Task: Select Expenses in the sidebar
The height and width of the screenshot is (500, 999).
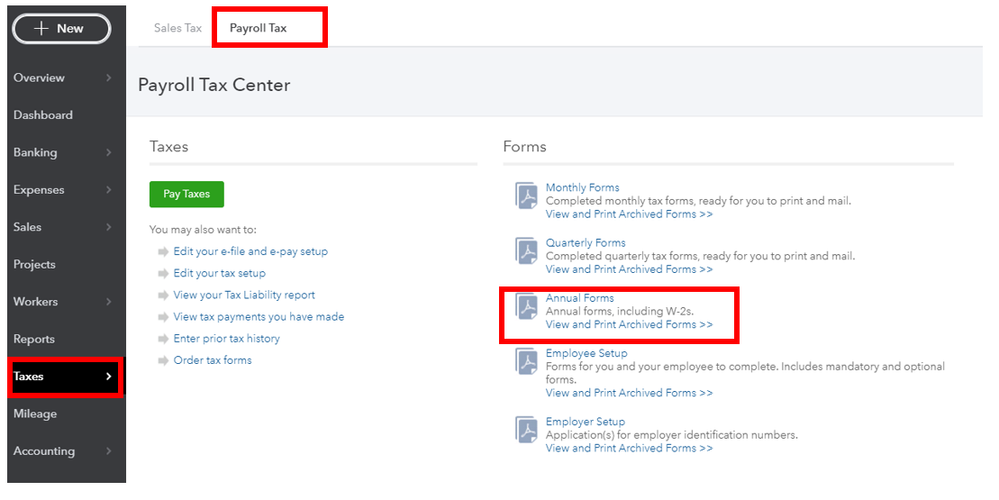Action: point(39,190)
